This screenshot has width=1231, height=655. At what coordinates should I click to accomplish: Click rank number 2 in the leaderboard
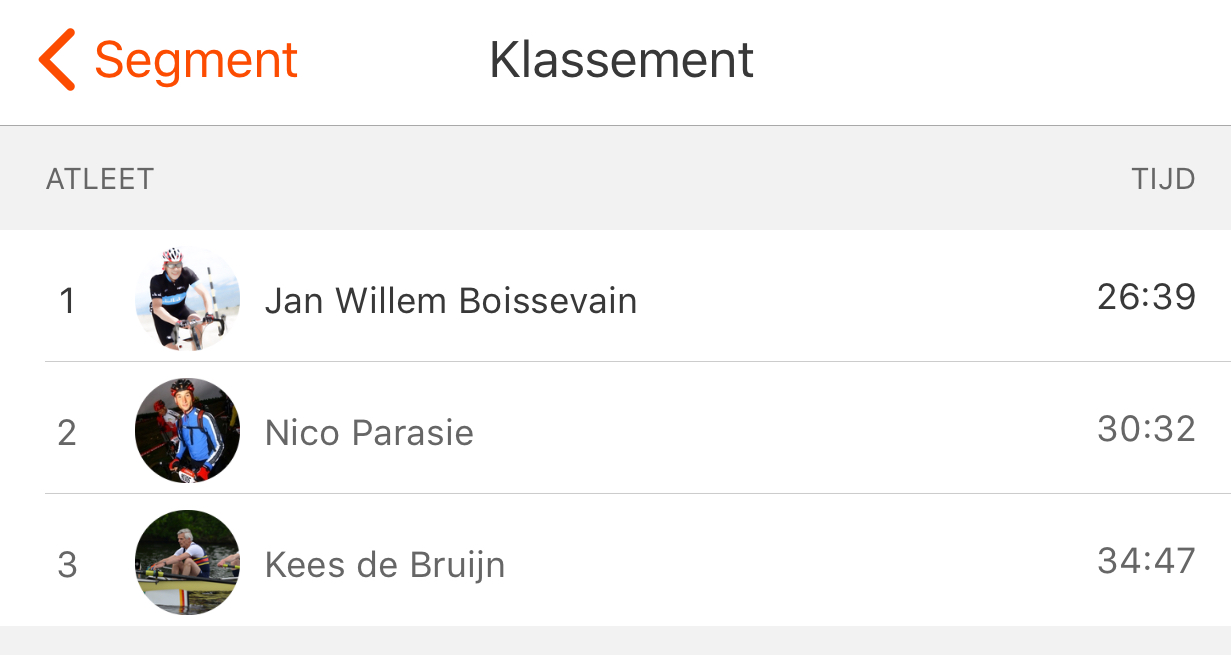coord(67,433)
